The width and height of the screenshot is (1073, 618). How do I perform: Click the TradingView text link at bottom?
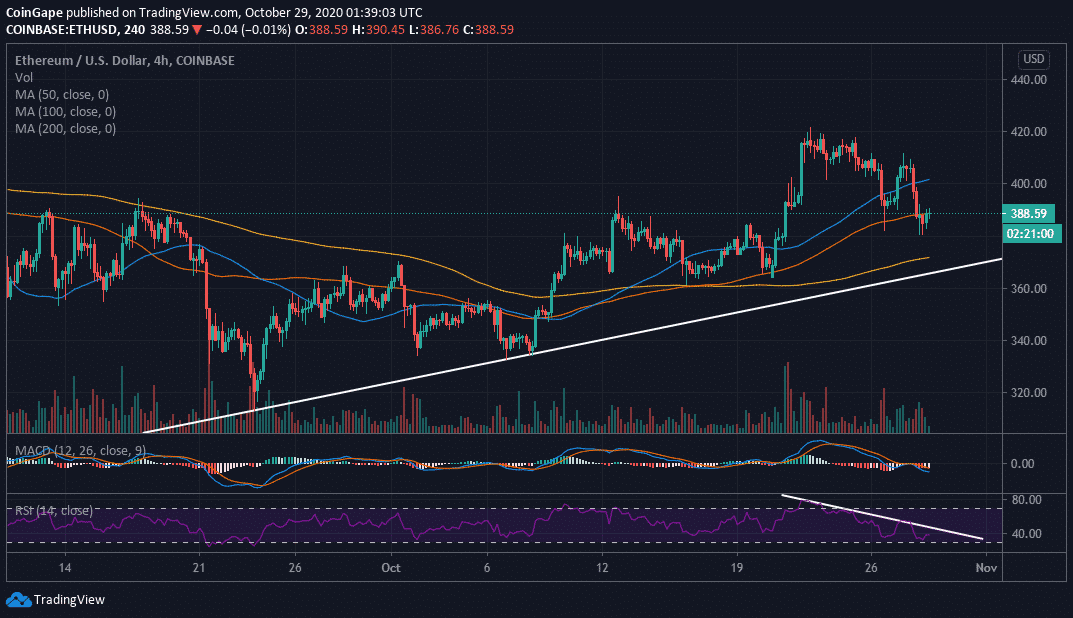point(68,600)
